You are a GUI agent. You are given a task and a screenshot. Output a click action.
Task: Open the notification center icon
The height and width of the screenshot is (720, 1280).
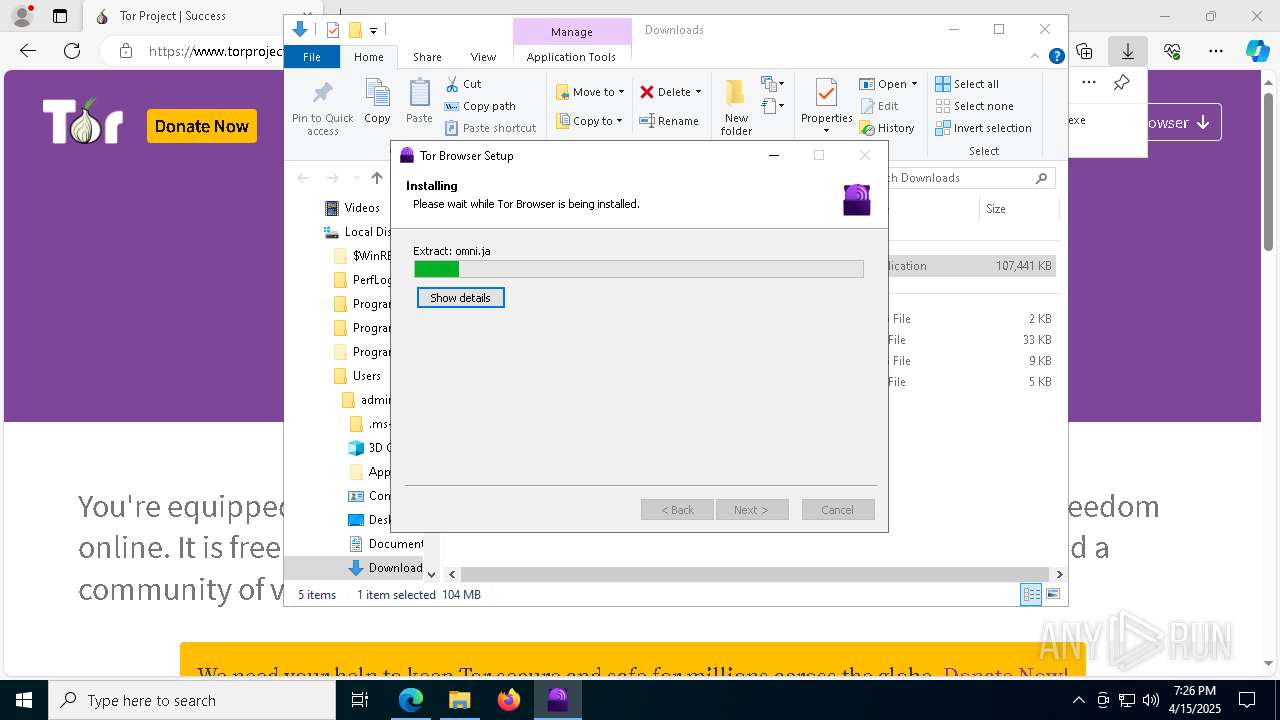click(x=1247, y=700)
